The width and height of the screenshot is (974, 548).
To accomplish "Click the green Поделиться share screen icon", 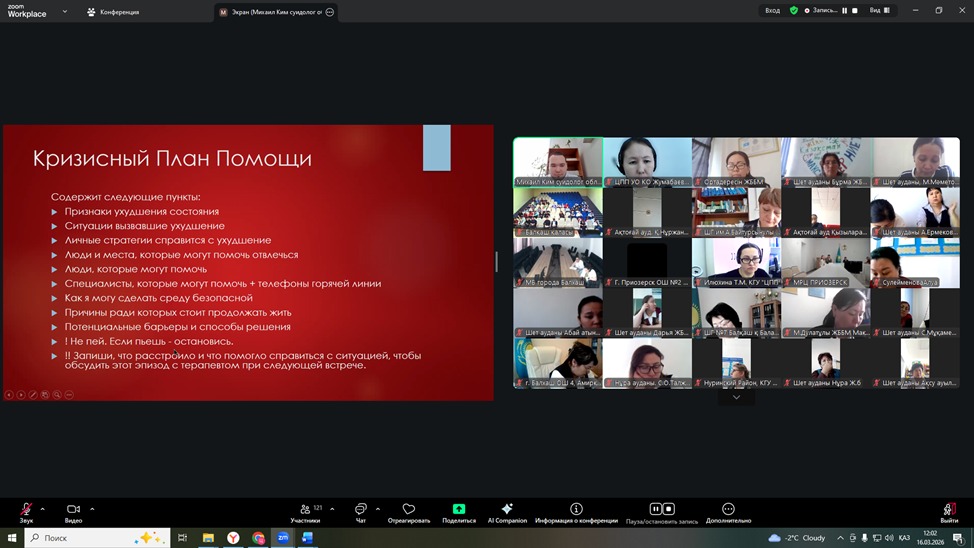I will pos(458,510).
